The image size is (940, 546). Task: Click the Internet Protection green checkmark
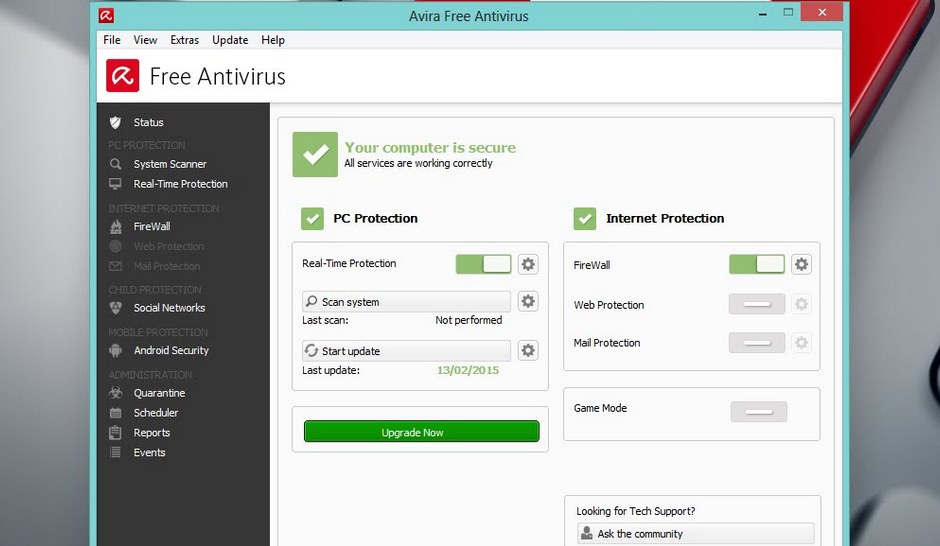[585, 219]
